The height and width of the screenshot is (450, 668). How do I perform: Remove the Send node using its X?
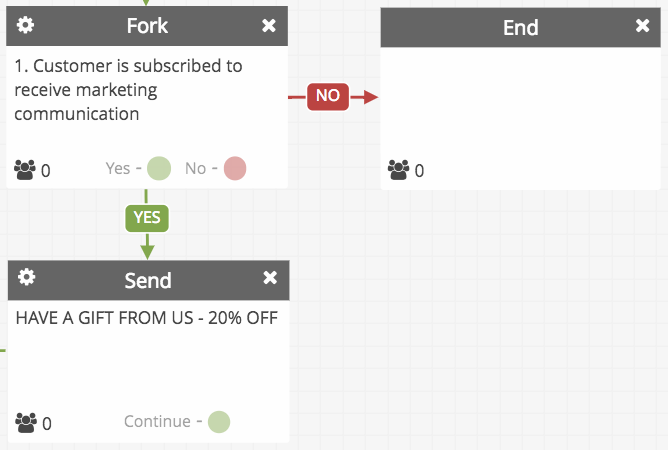click(270, 277)
